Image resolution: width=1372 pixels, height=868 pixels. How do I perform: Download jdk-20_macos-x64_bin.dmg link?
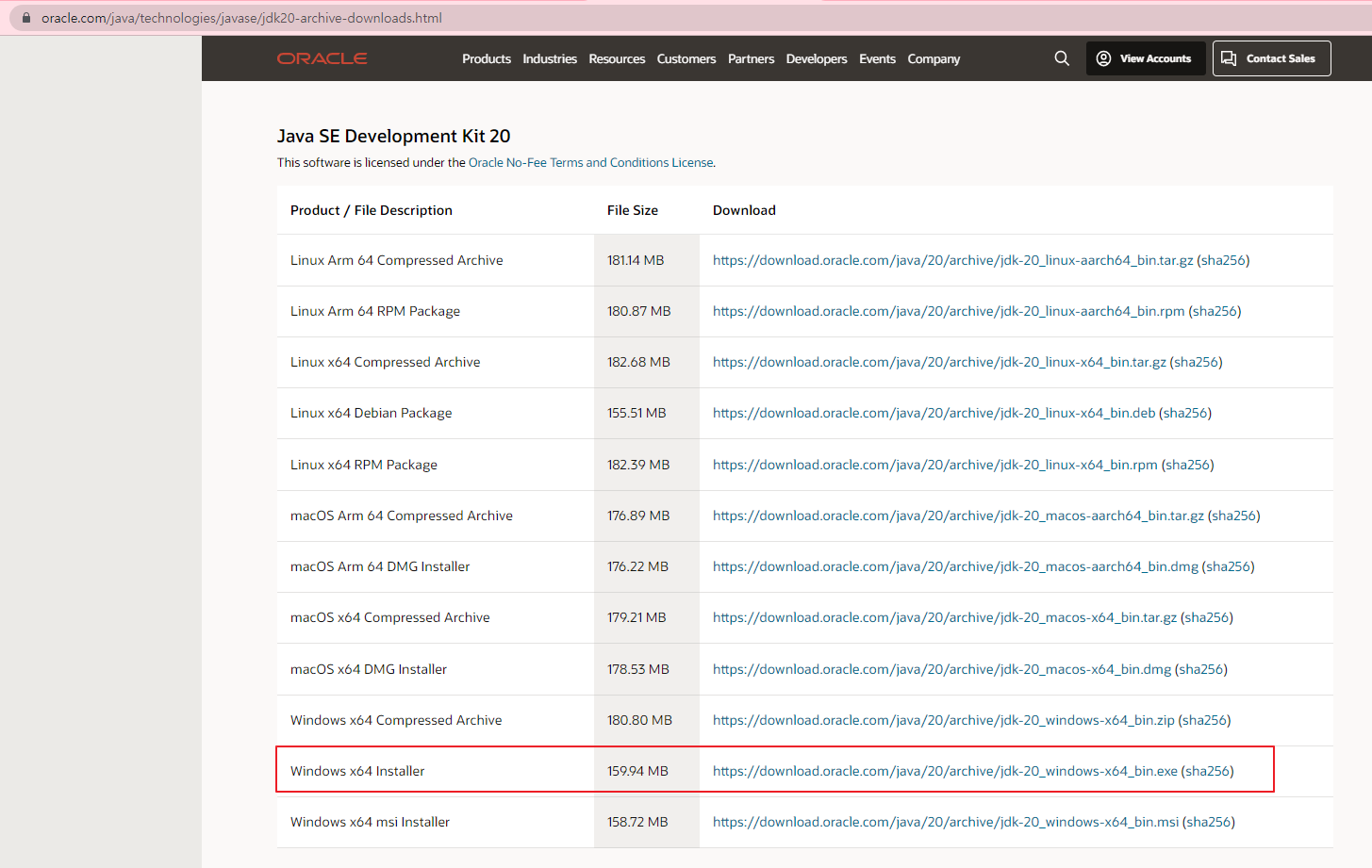(x=942, y=669)
